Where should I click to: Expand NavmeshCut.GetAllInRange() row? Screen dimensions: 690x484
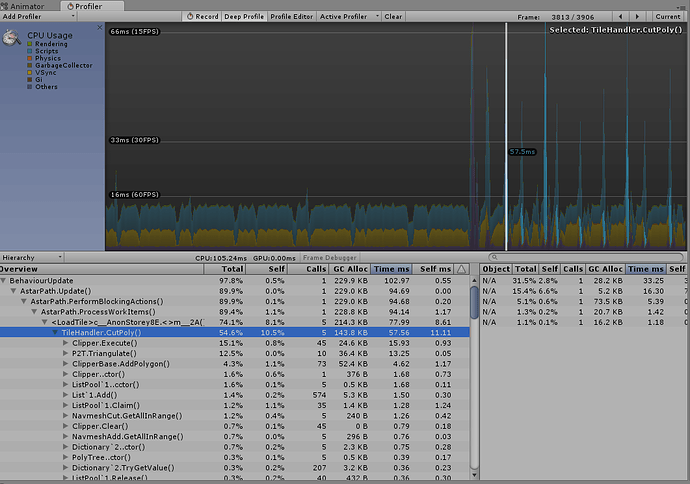click(x=66, y=415)
